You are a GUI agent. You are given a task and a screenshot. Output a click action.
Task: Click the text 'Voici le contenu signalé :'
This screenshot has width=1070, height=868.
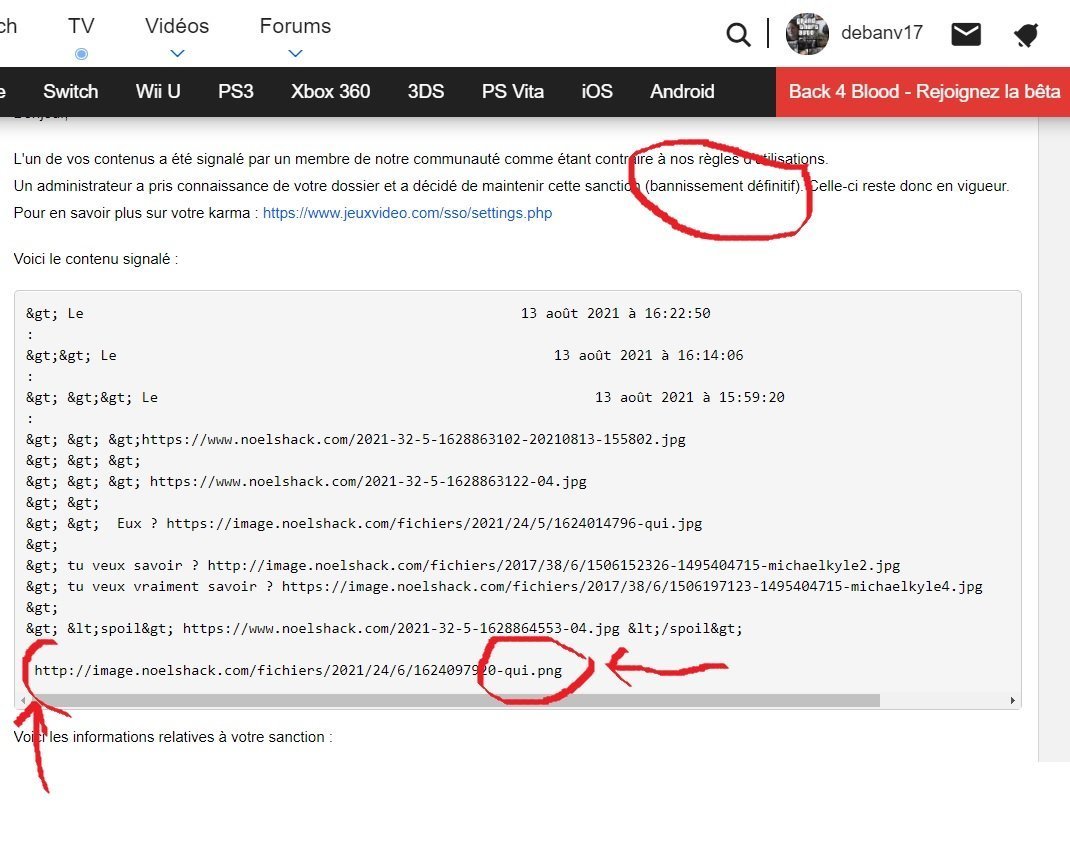[x=96, y=259]
